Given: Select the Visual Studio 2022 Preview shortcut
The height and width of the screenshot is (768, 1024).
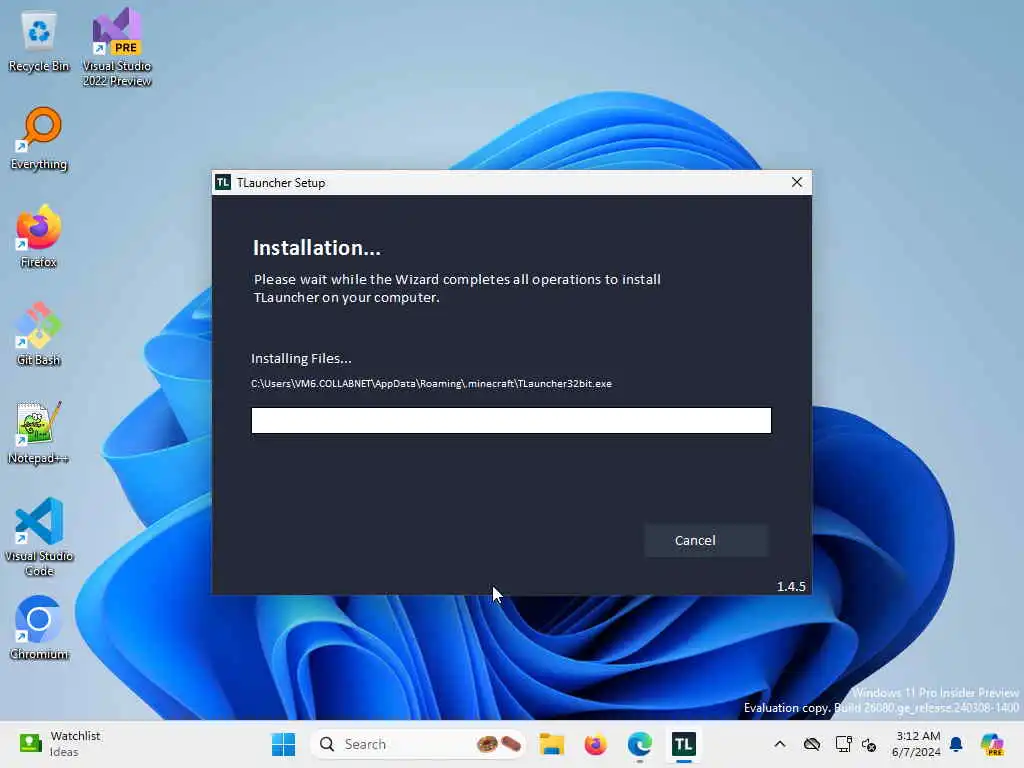Looking at the screenshot, I should click(x=117, y=47).
